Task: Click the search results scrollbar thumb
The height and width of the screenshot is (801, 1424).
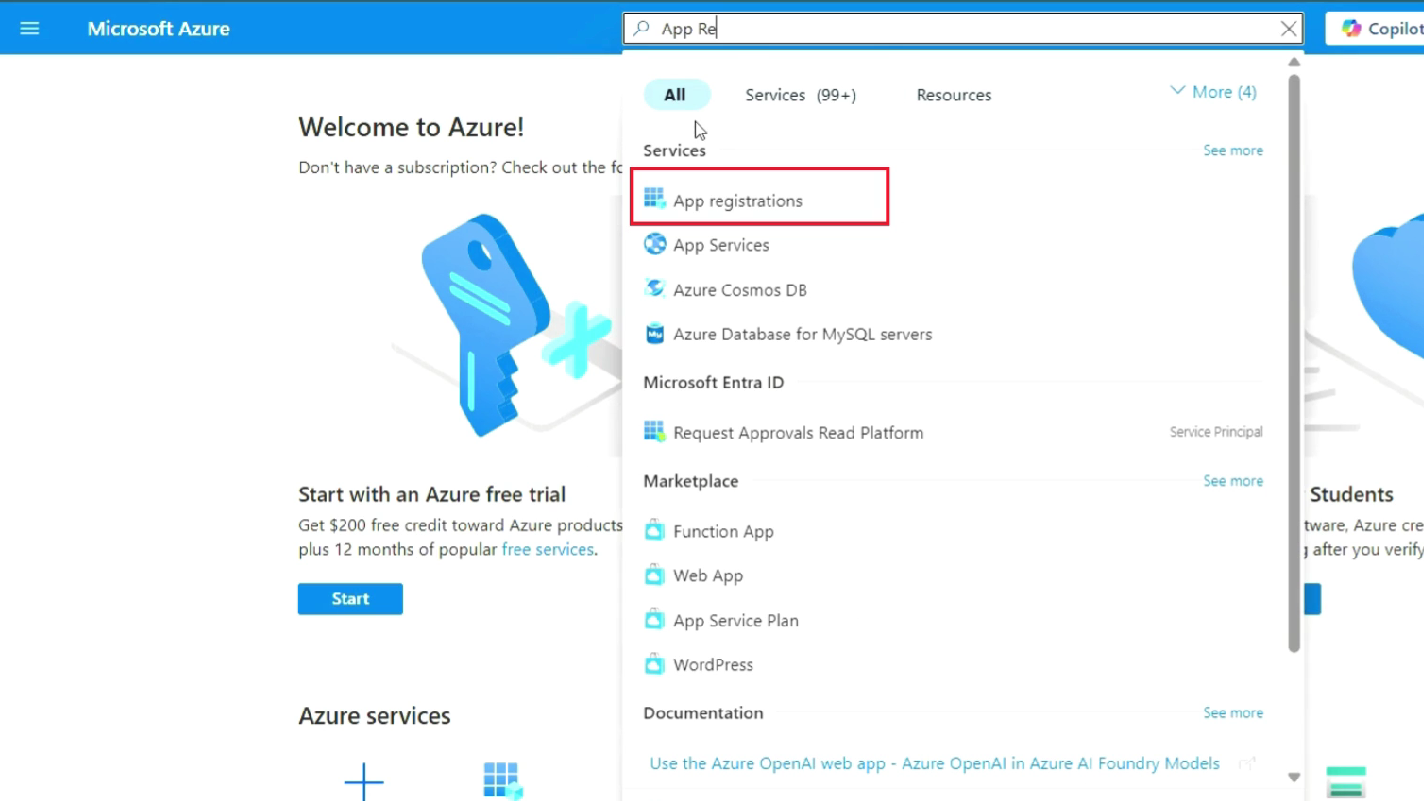Action: pos(1294,363)
